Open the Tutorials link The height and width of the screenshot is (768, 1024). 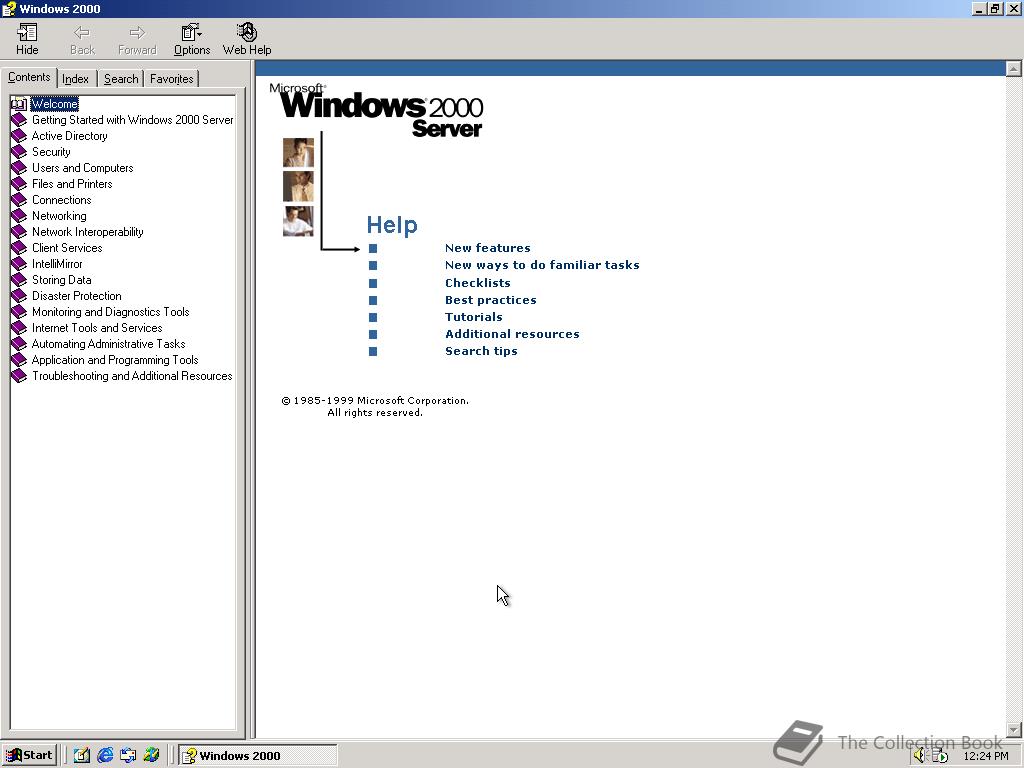(474, 317)
